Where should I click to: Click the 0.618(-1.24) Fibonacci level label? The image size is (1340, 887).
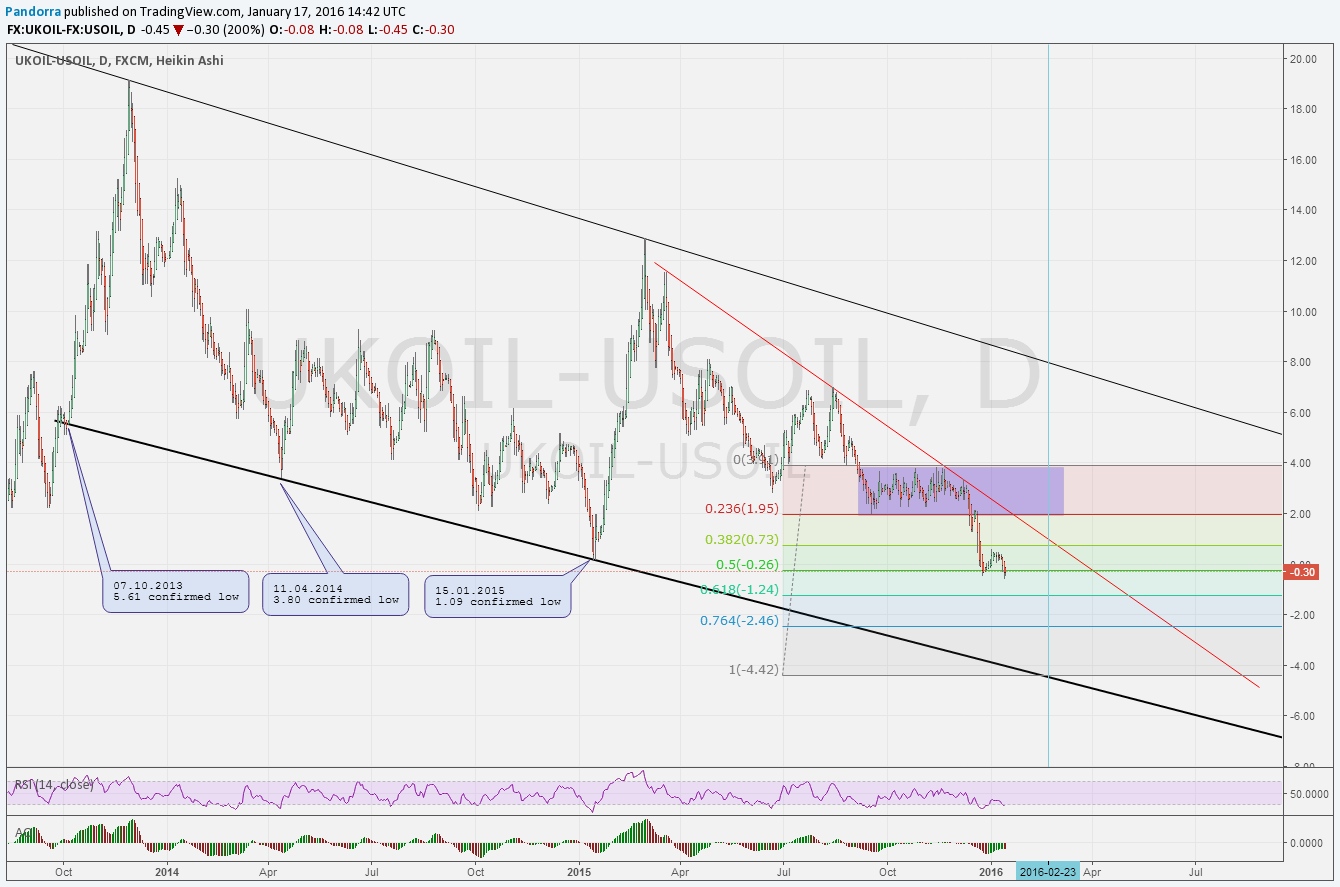(x=739, y=589)
